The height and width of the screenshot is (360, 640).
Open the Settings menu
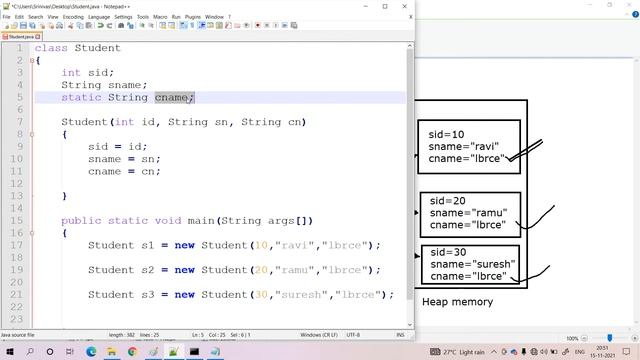pyautogui.click(x=123, y=17)
